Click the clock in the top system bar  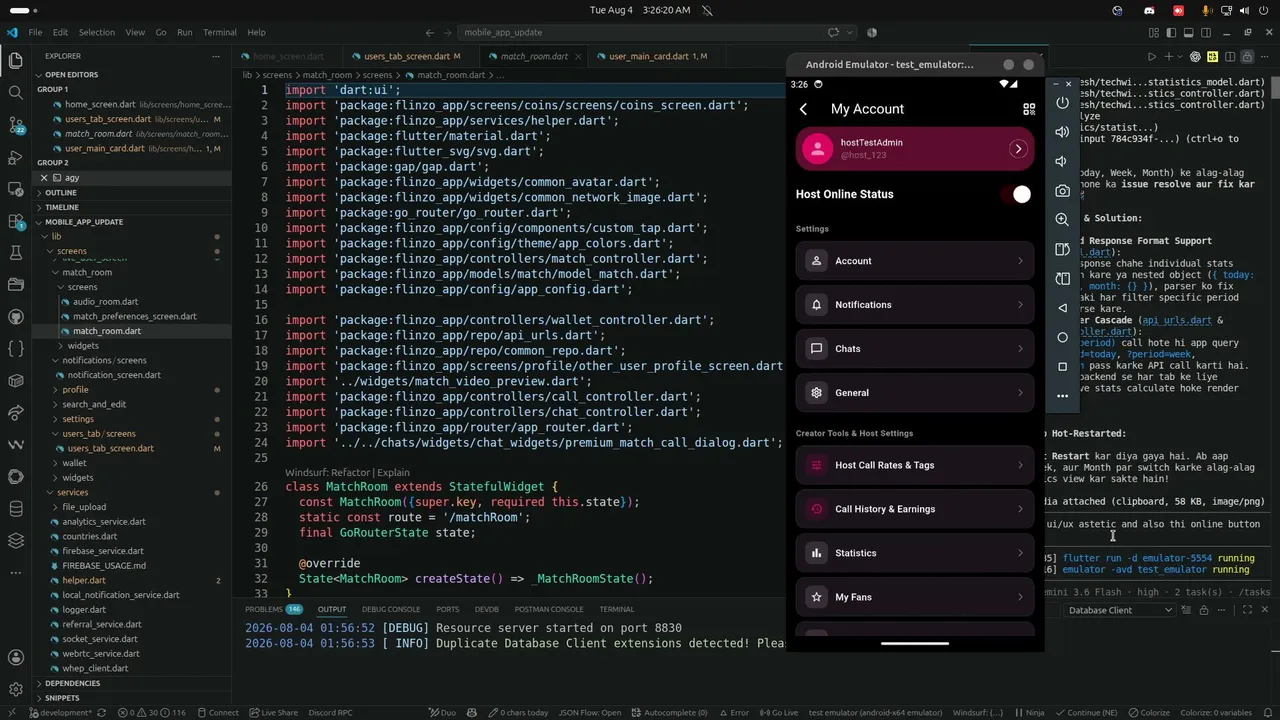640,10
